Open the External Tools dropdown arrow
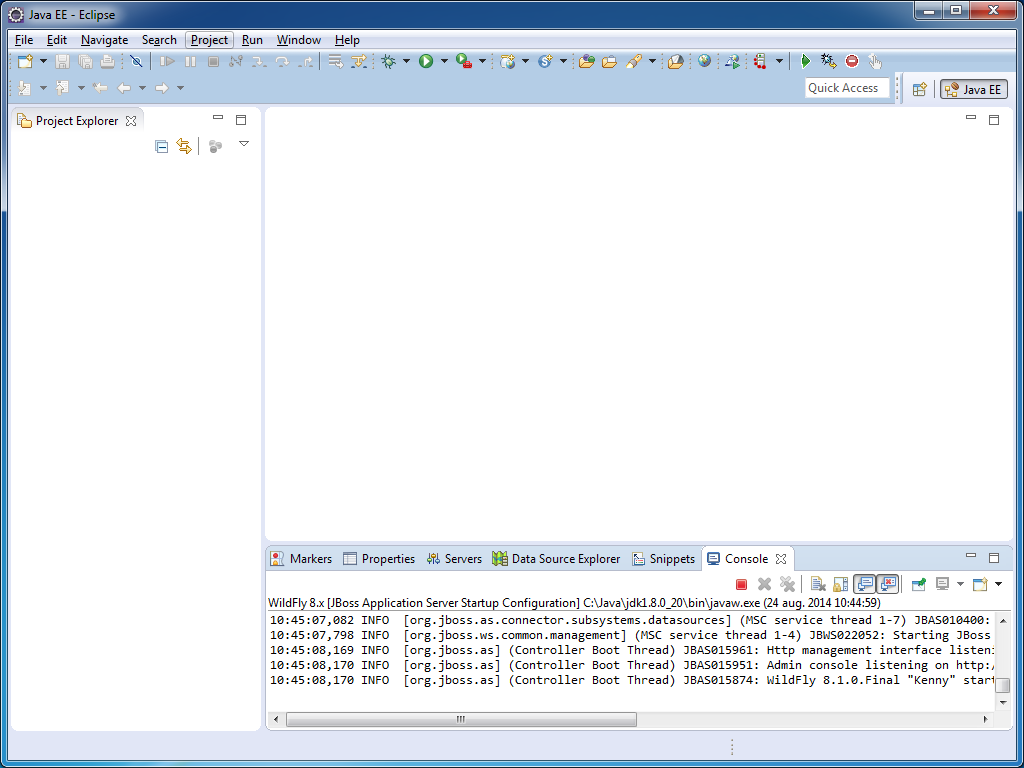Screen dimensions: 1024x768 (482, 61)
